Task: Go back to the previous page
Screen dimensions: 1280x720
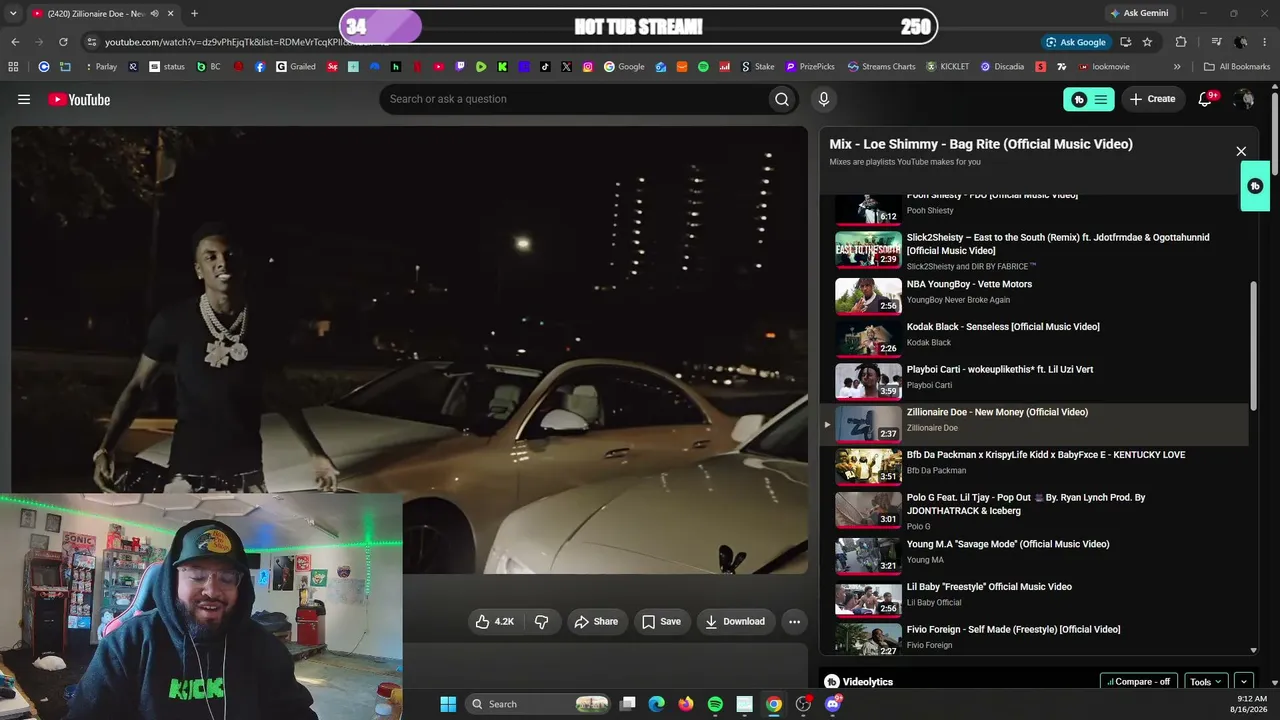Action: tap(15, 42)
